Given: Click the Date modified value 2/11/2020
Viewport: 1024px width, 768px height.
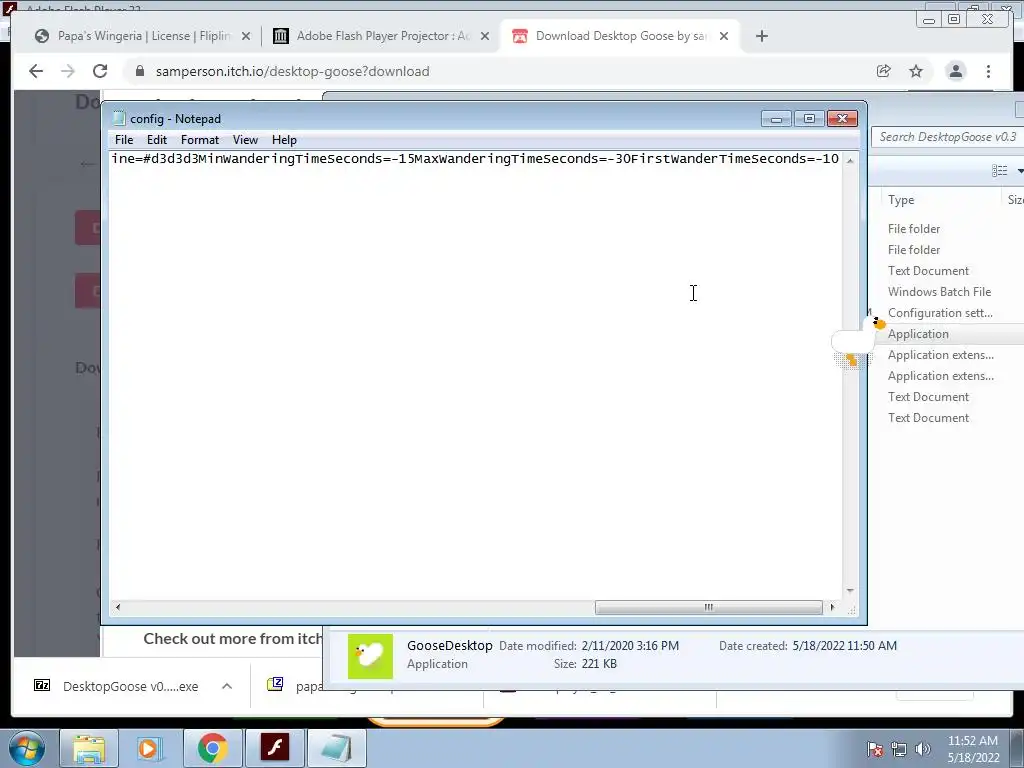Looking at the screenshot, I should click(x=630, y=645).
